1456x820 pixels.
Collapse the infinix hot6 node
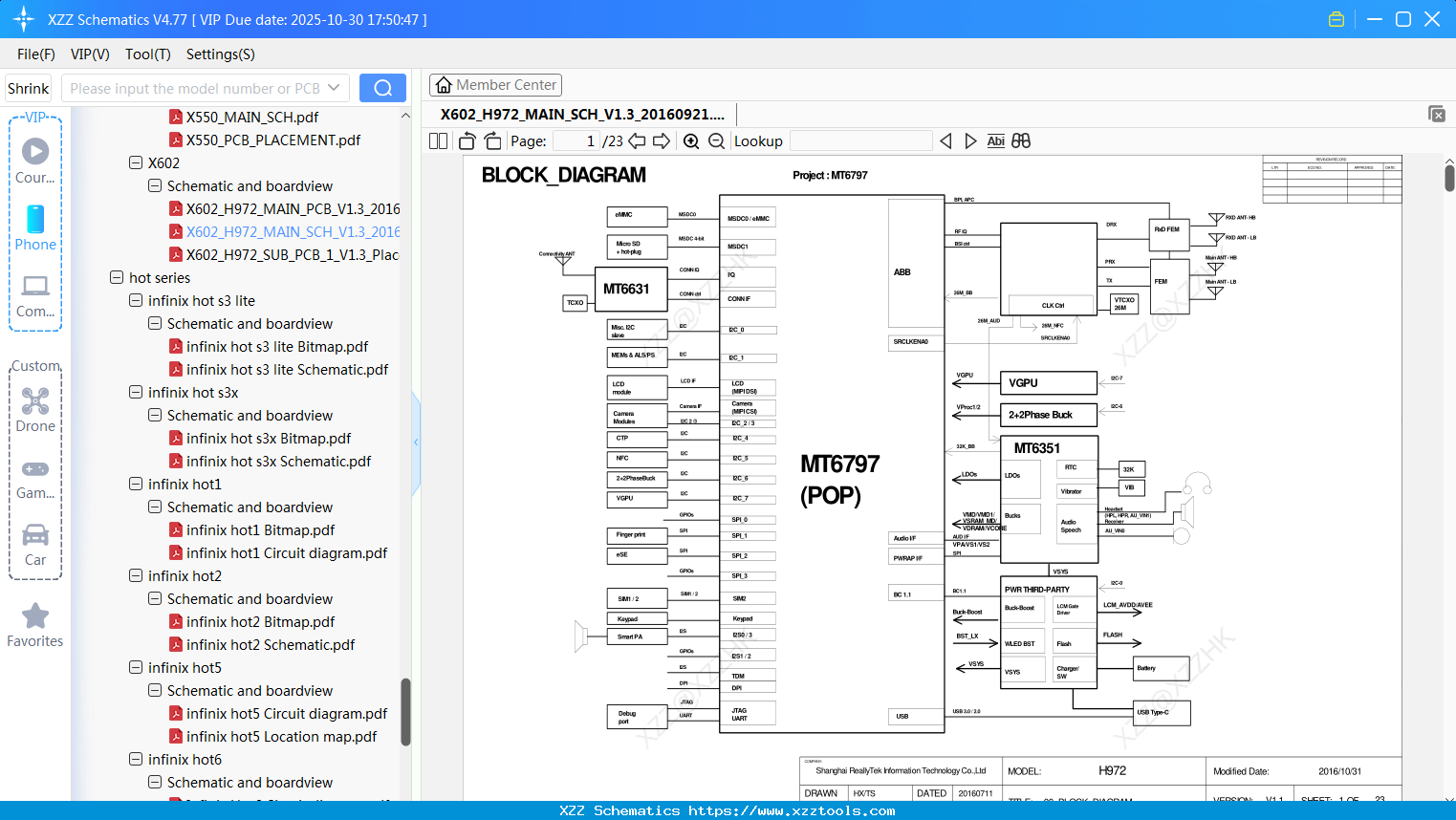pyautogui.click(x=136, y=759)
